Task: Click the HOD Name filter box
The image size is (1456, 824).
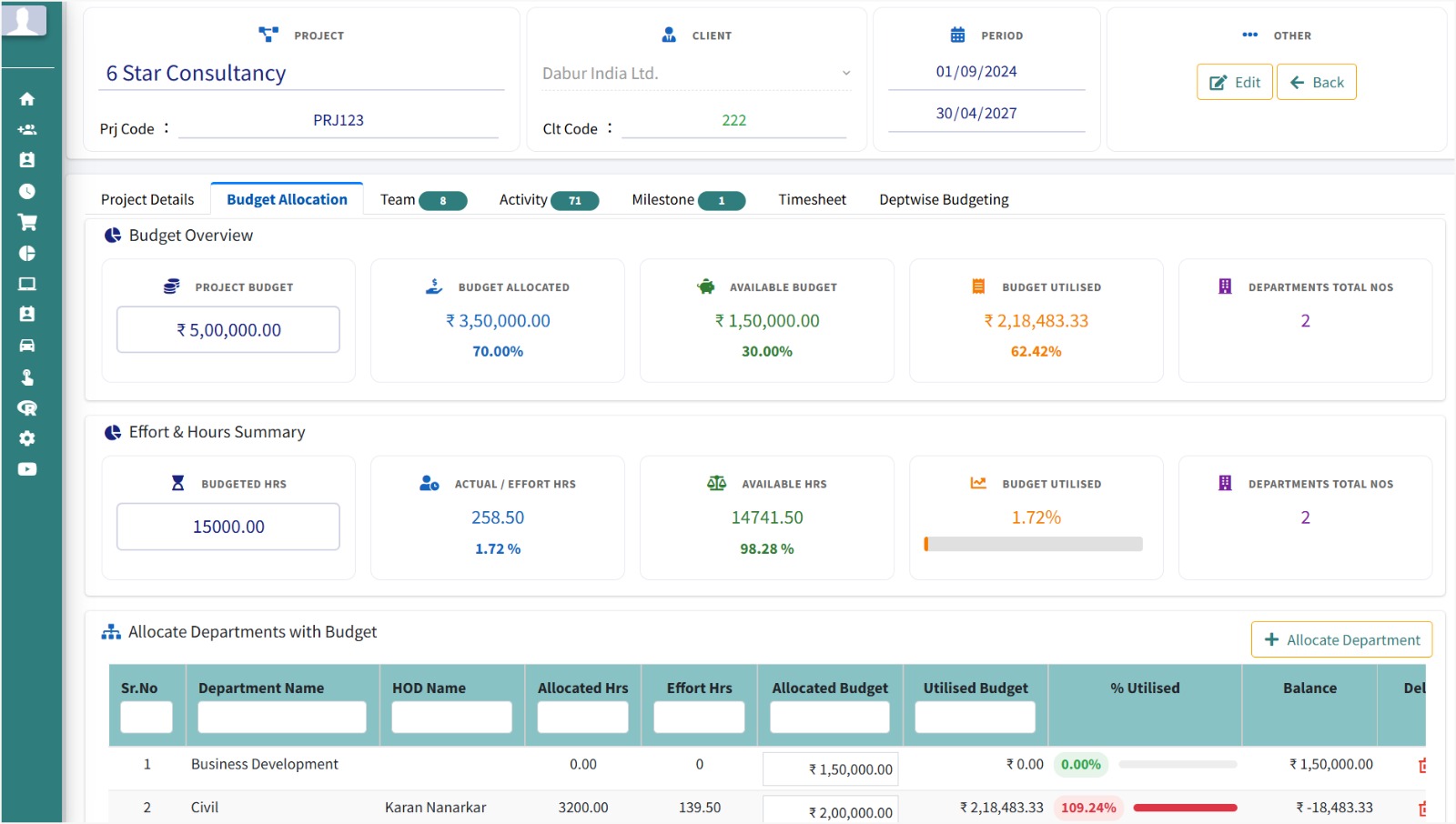Action: [451, 718]
